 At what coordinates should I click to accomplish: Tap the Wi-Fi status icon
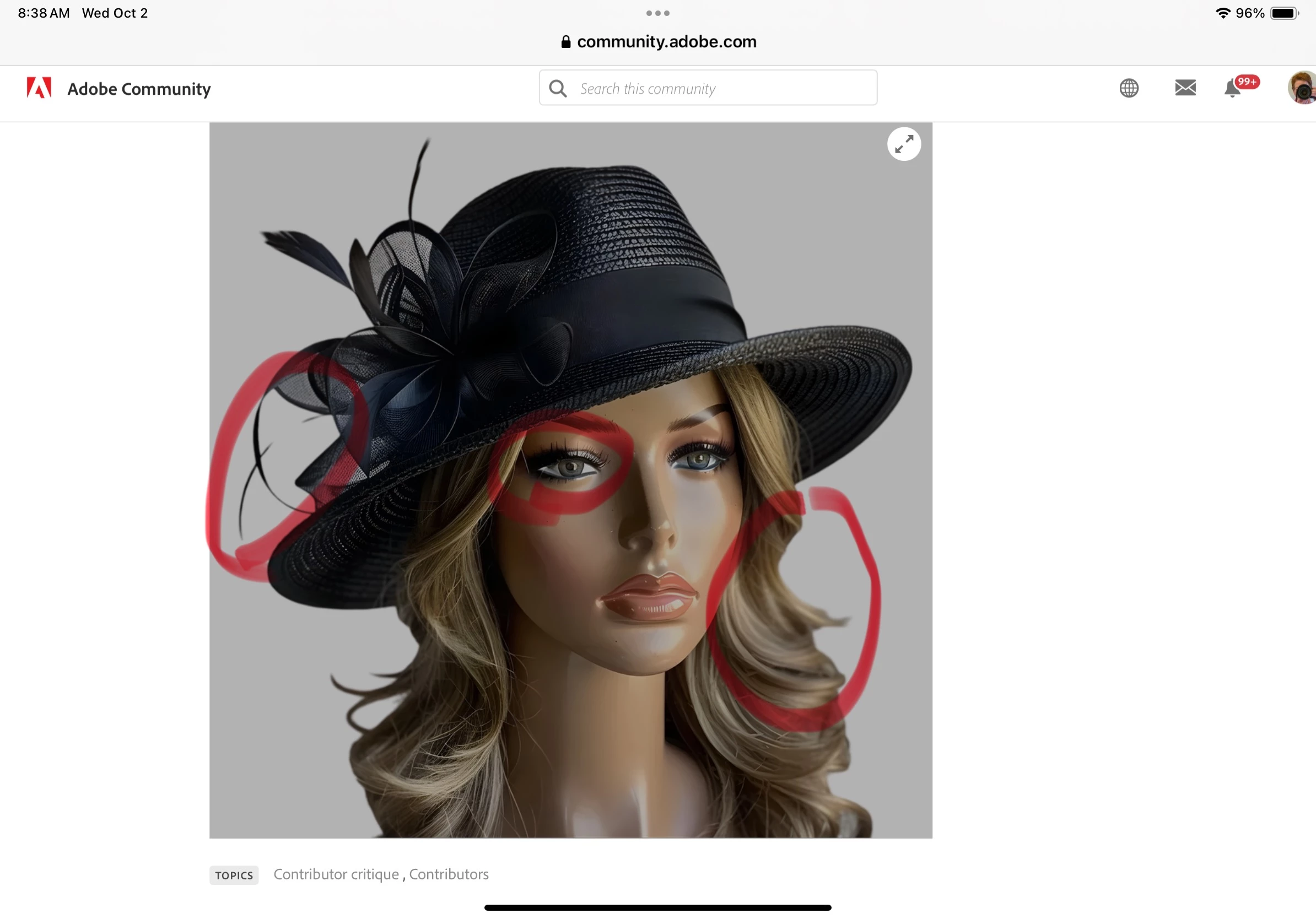tap(1222, 13)
